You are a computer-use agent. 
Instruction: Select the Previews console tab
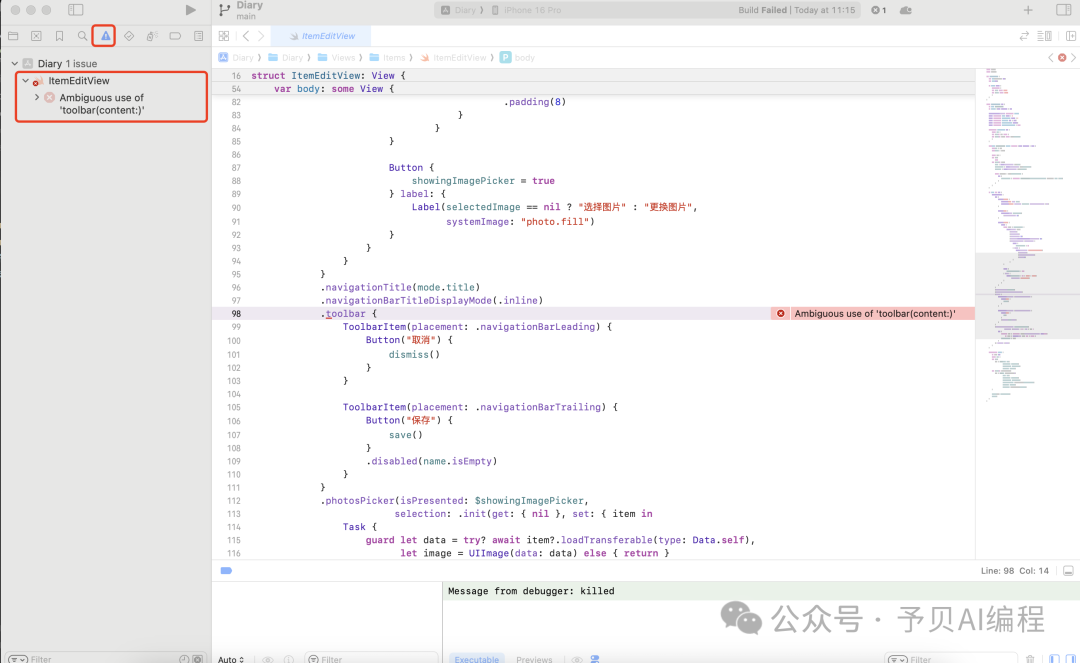(534, 659)
